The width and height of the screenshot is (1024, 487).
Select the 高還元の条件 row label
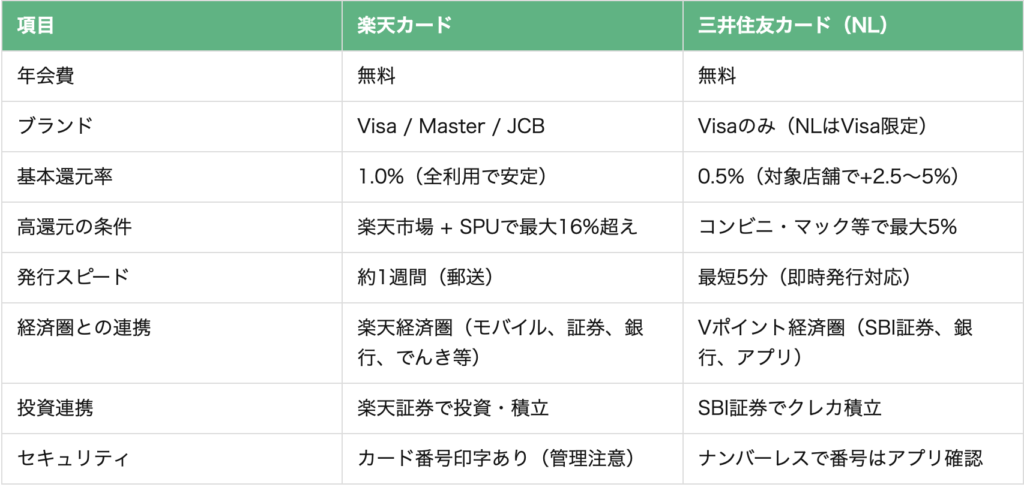pos(74,227)
